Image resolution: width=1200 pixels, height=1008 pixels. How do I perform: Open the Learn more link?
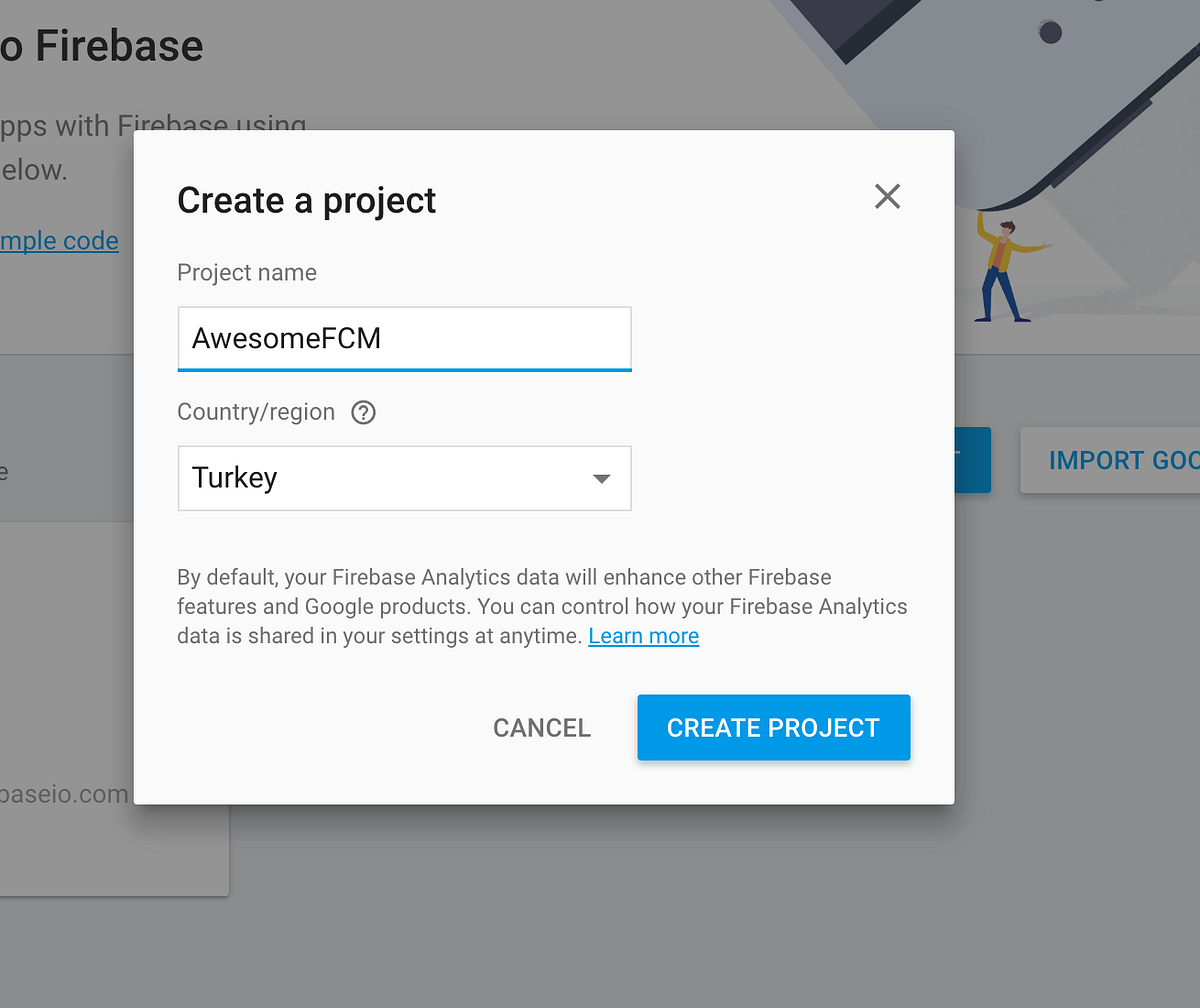pos(643,636)
